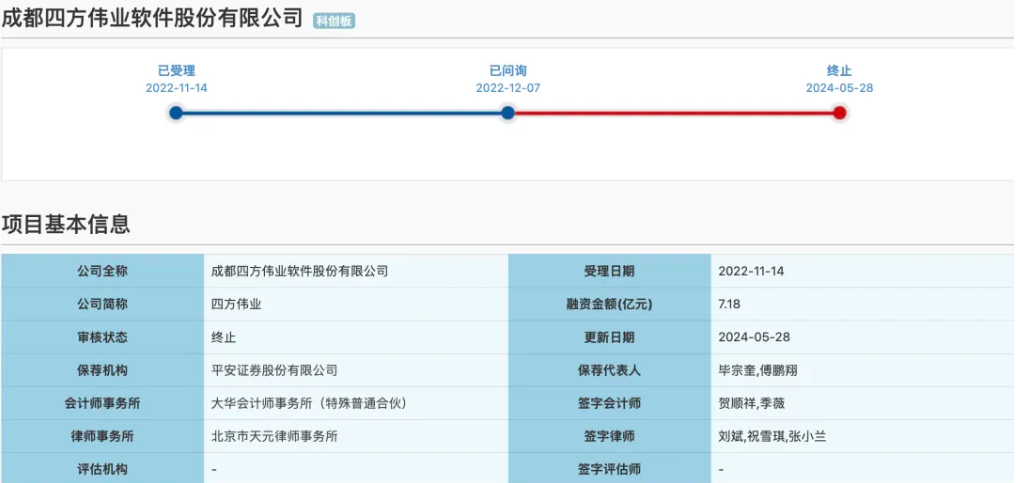The width and height of the screenshot is (1016, 483).
Task: Click 平安证券股份有限公司 value
Action: tap(275, 370)
